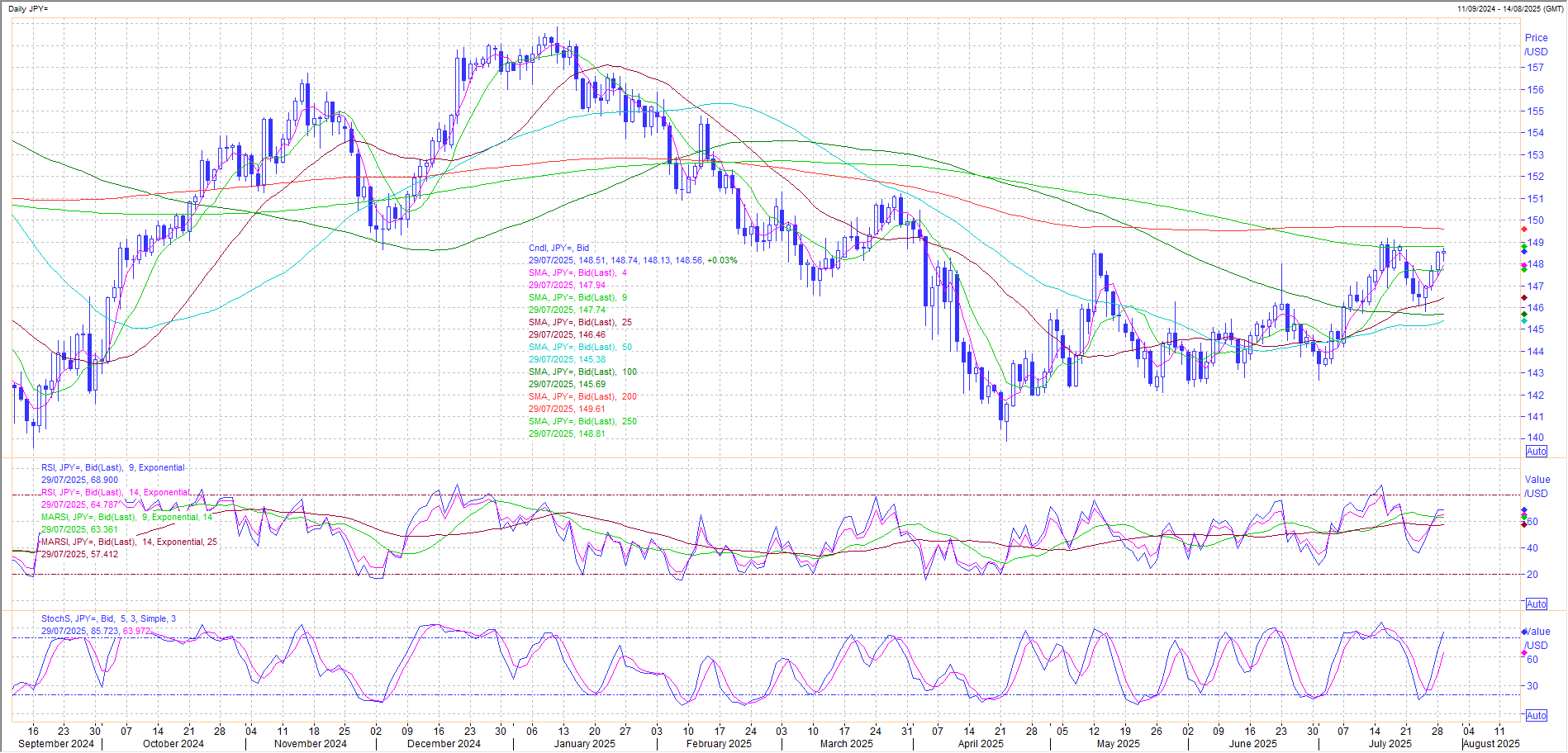
Task: Click the 'April 2025' month label
Action: pos(981,744)
